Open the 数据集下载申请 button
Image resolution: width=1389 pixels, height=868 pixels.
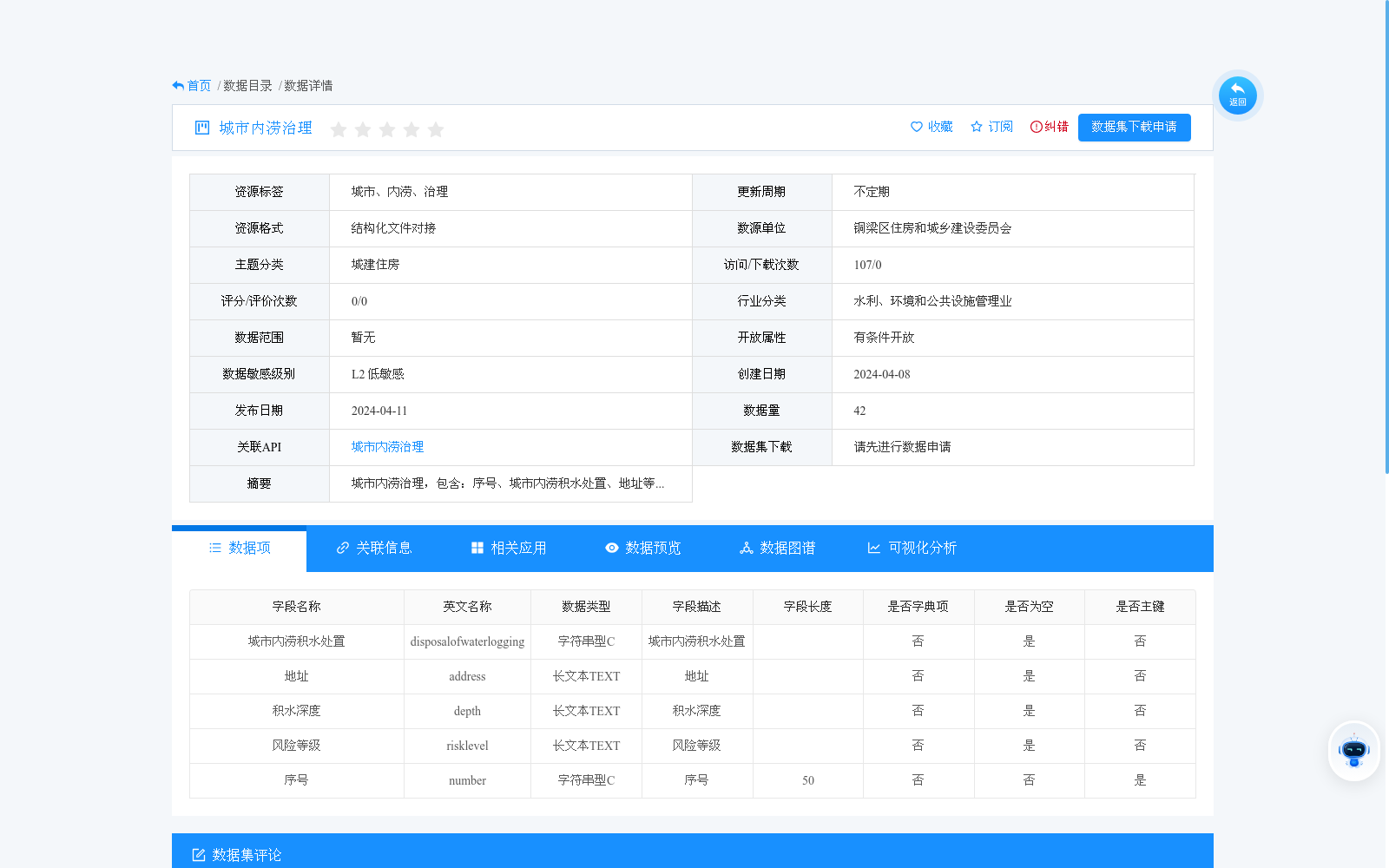[x=1134, y=127]
